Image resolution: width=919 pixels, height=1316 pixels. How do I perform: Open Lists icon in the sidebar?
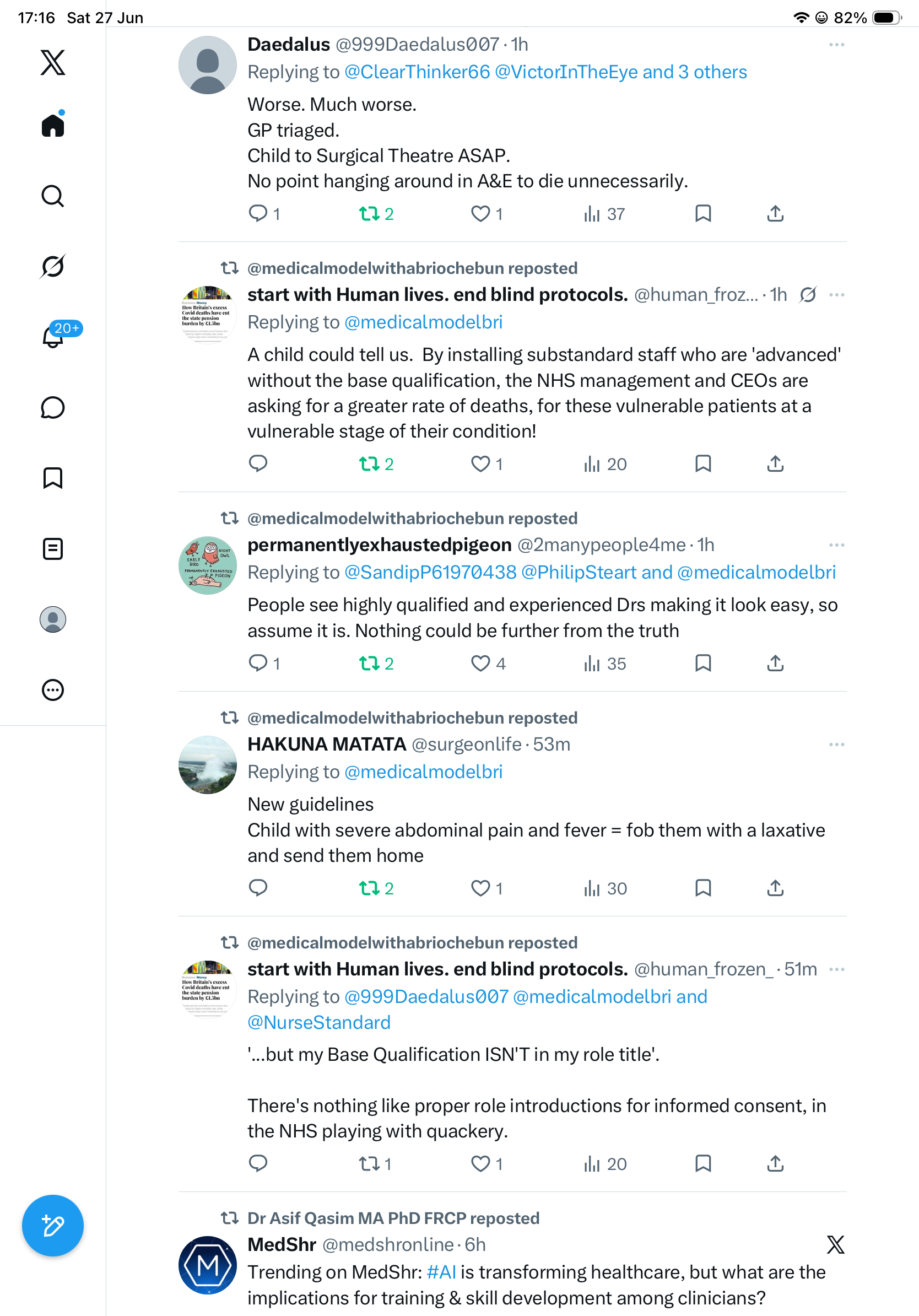pyautogui.click(x=53, y=548)
